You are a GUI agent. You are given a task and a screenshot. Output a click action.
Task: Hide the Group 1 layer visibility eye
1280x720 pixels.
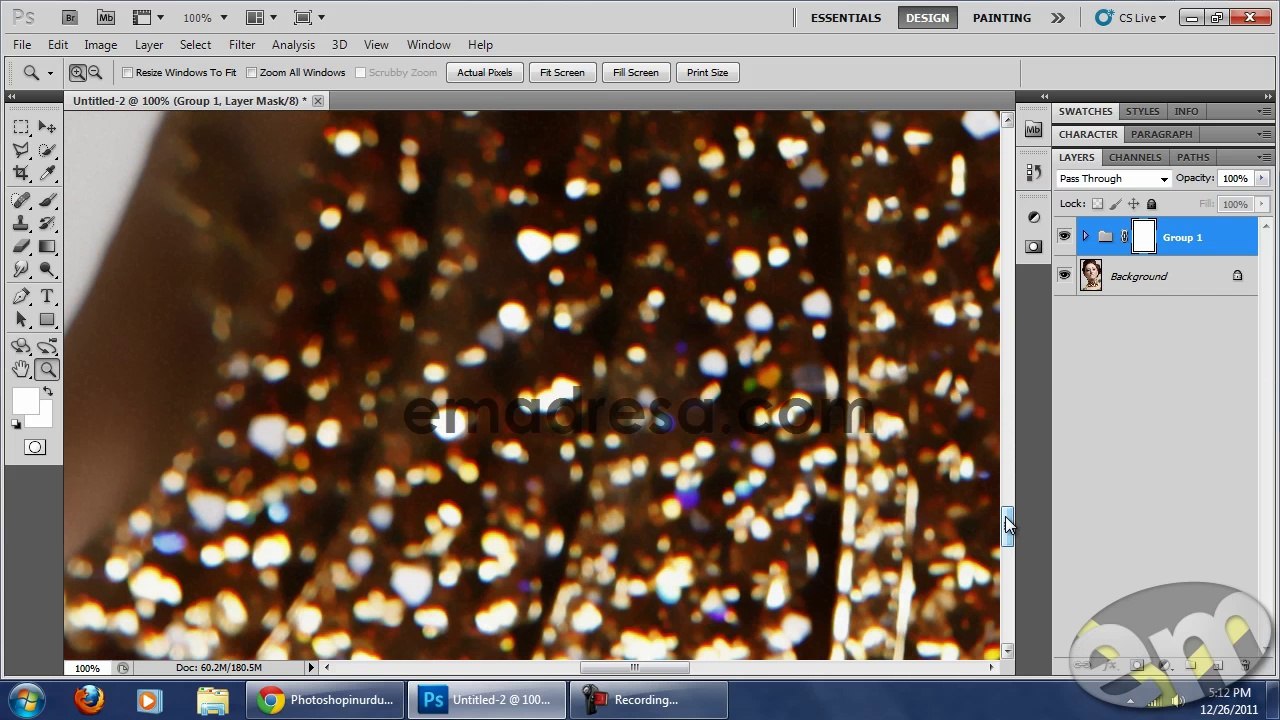pyautogui.click(x=1064, y=237)
